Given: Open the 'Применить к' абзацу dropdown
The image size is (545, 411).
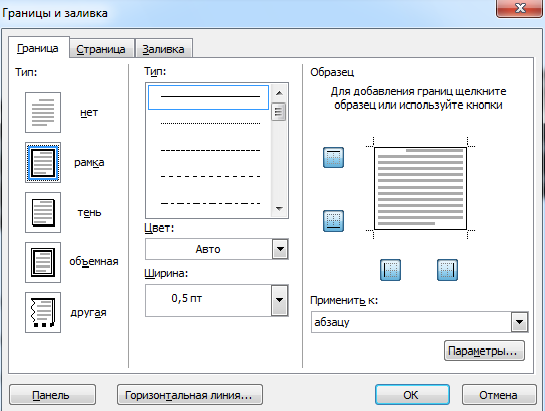Looking at the screenshot, I should coord(420,322).
